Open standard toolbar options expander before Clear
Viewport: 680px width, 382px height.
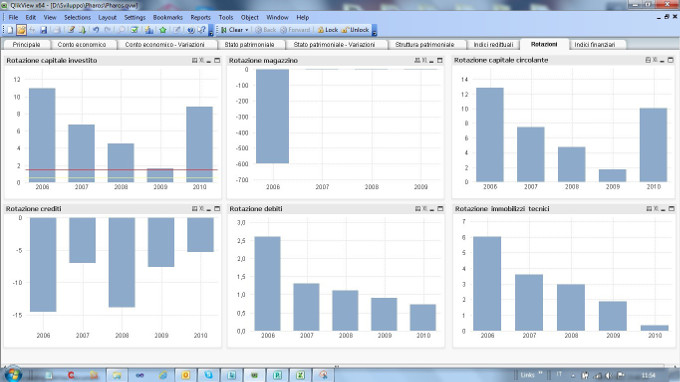[211, 30]
